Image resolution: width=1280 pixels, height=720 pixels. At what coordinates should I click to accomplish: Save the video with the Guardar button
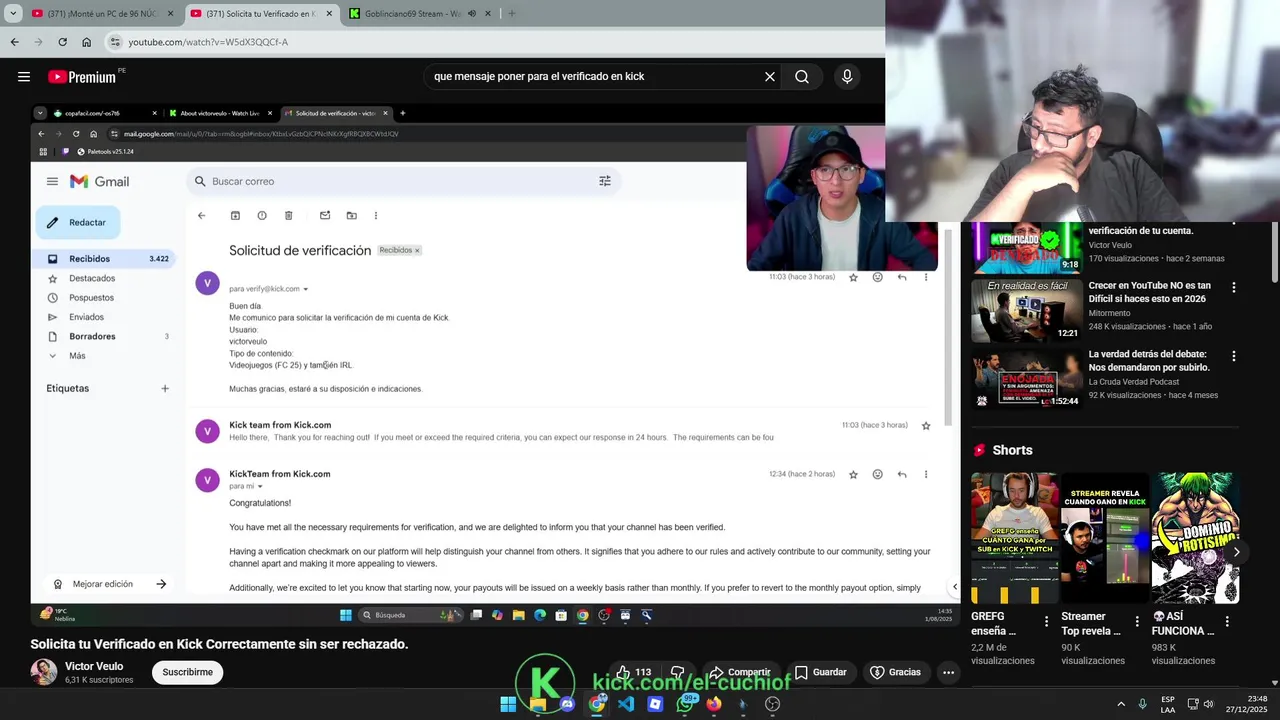point(820,672)
